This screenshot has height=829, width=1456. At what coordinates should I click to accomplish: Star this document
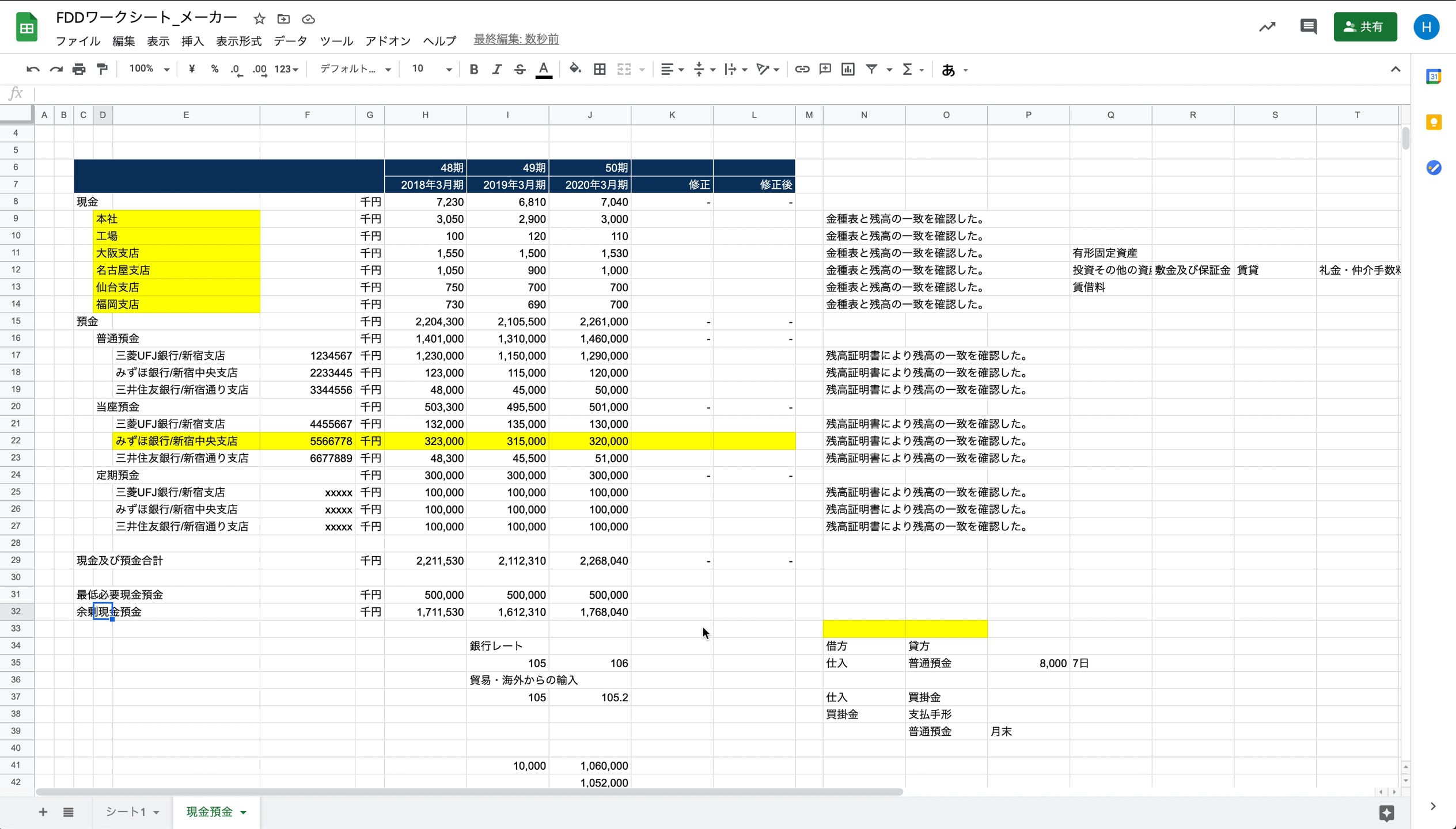tap(259, 18)
